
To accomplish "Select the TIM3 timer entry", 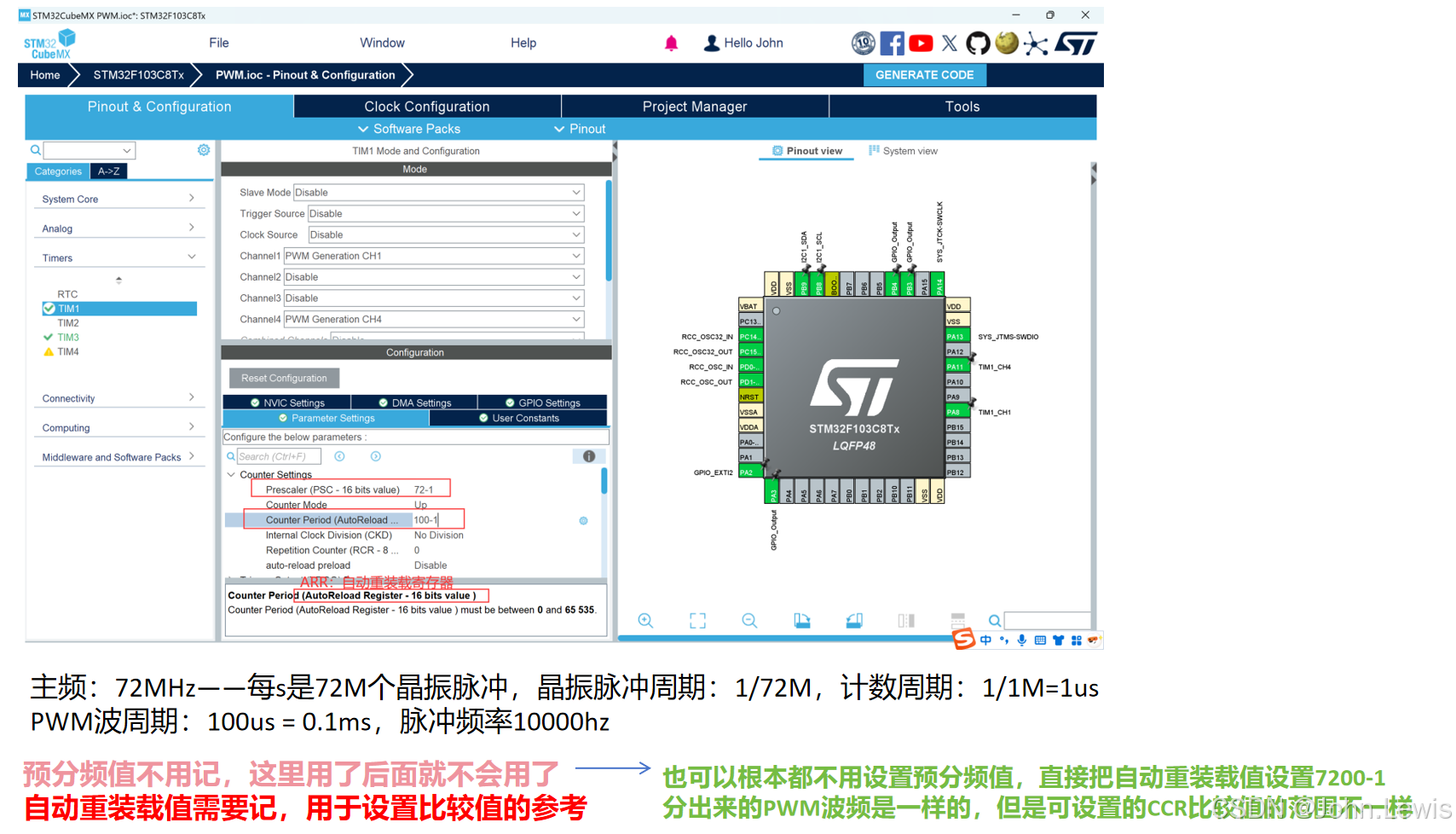I will (x=68, y=338).
